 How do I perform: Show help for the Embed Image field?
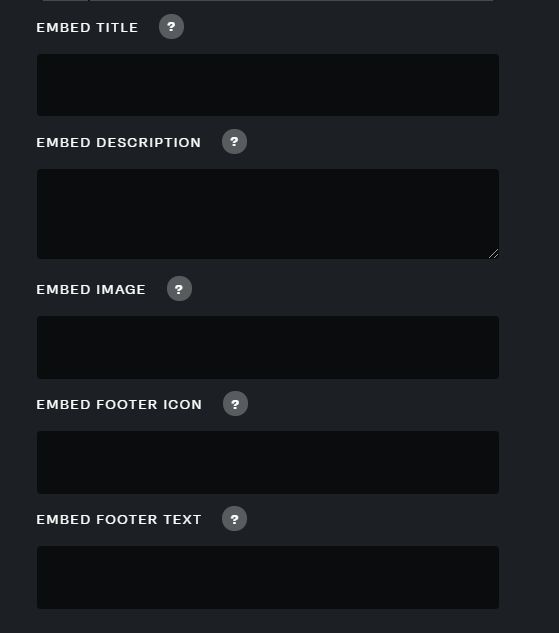tap(179, 289)
